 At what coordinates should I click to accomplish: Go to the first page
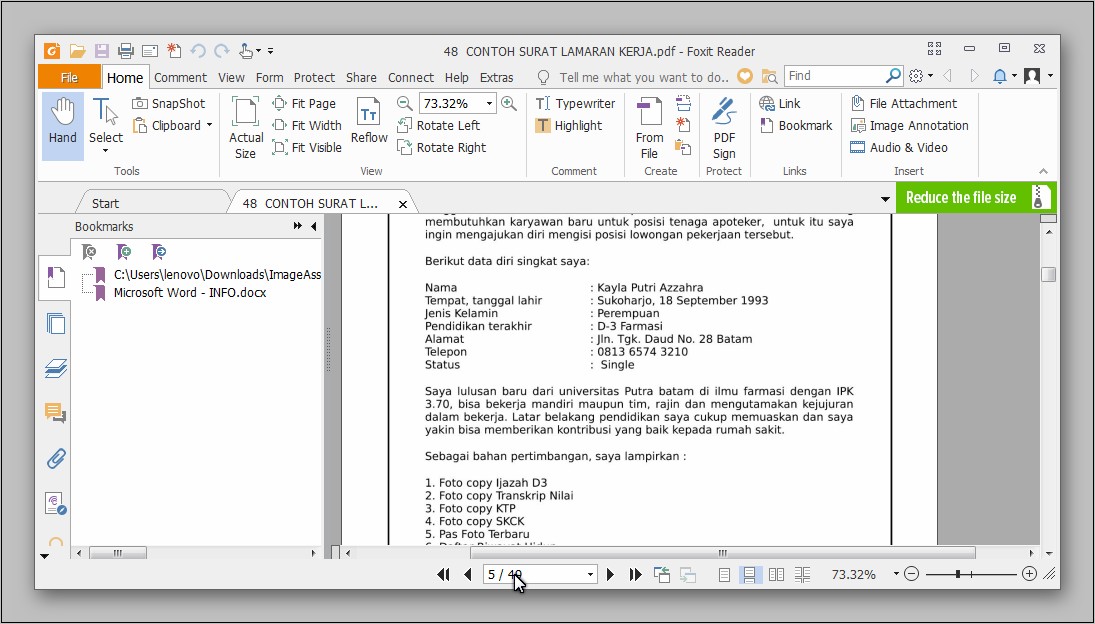pos(443,574)
